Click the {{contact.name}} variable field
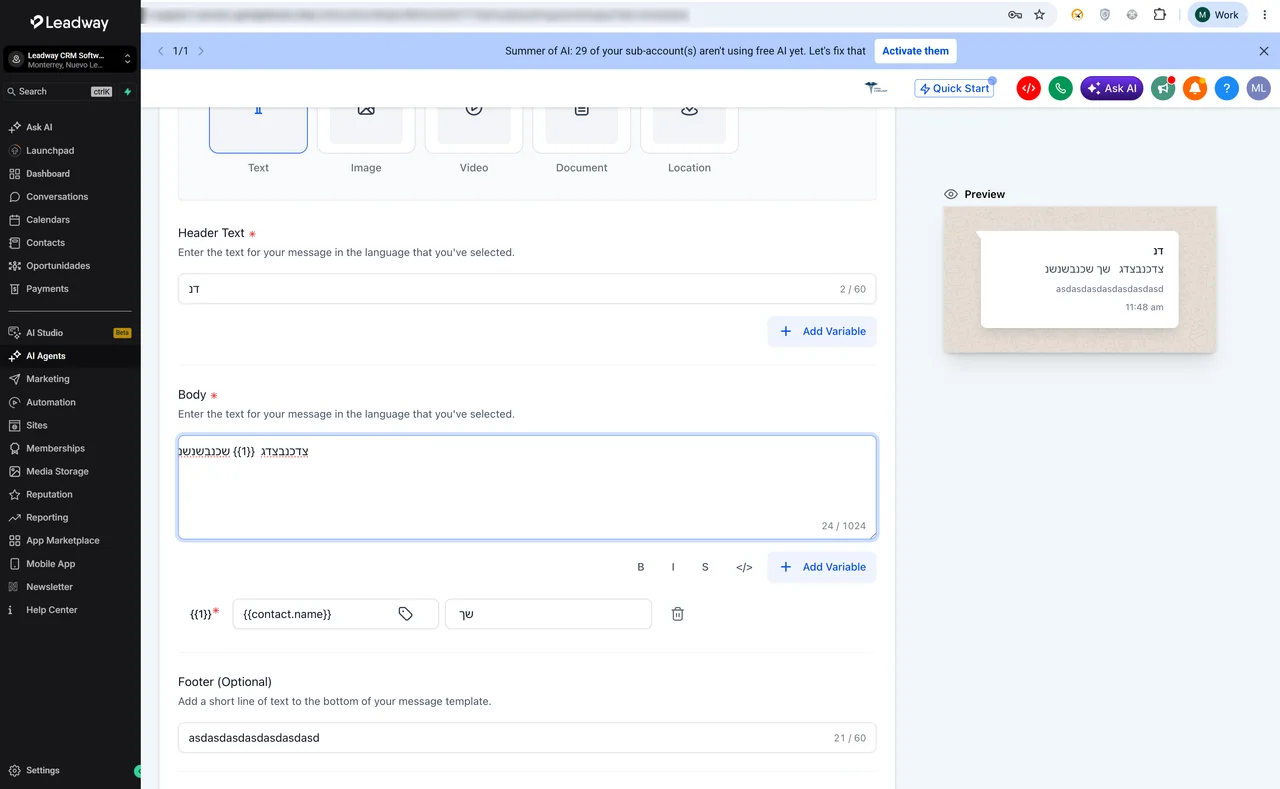The width and height of the screenshot is (1280, 789). (x=335, y=614)
